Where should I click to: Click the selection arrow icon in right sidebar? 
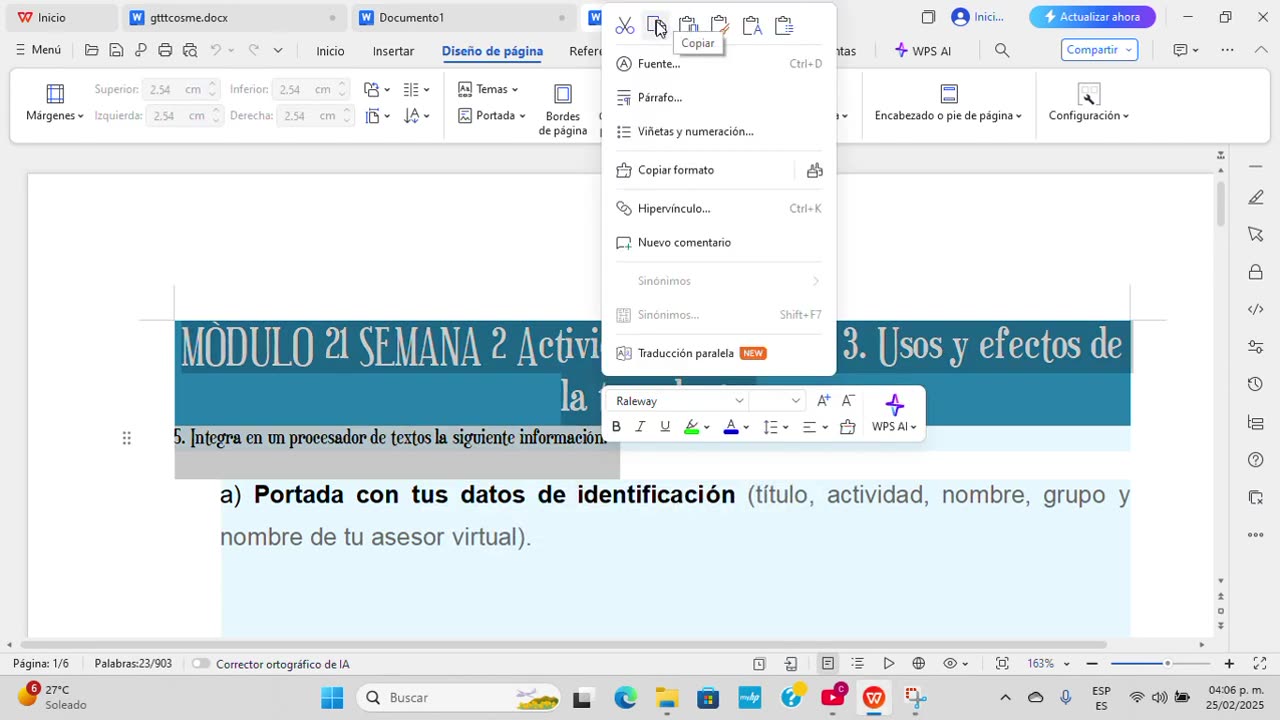(1256, 234)
